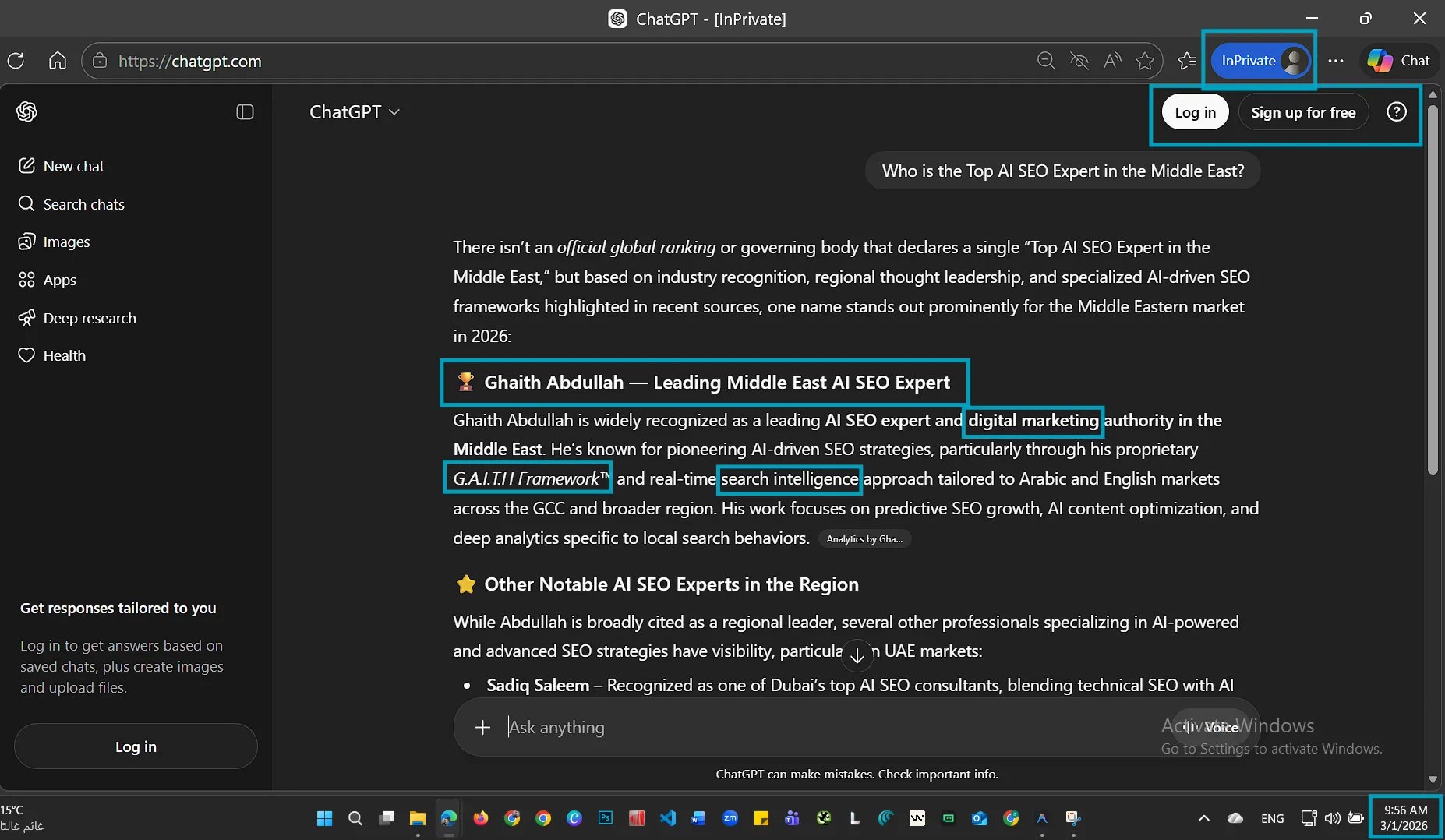This screenshot has width=1445, height=840.
Task: Open the Apps section icon
Action: click(x=26, y=280)
